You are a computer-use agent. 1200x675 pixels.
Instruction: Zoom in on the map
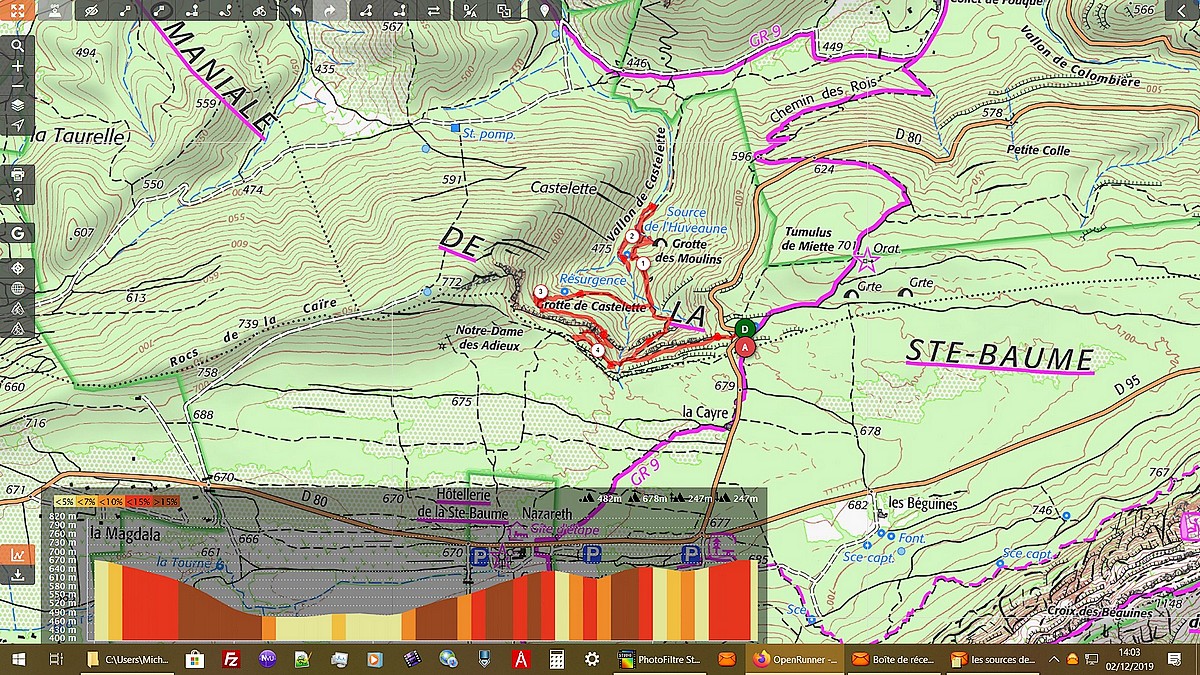(x=17, y=65)
